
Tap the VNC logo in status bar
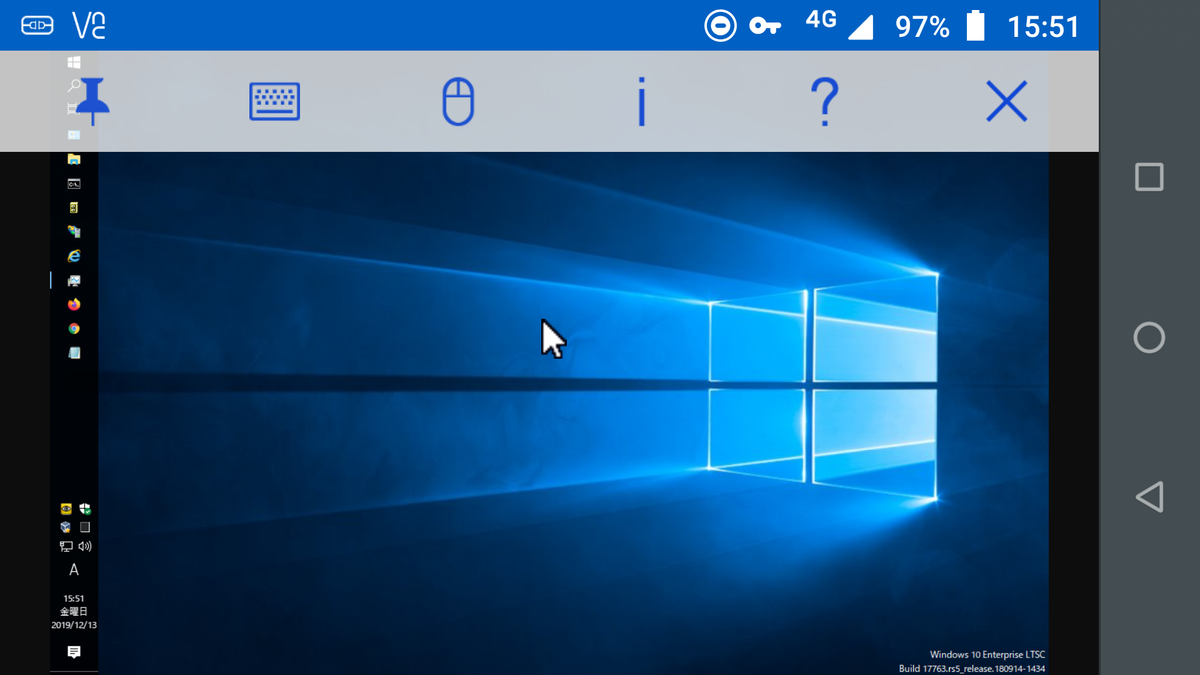pos(89,25)
